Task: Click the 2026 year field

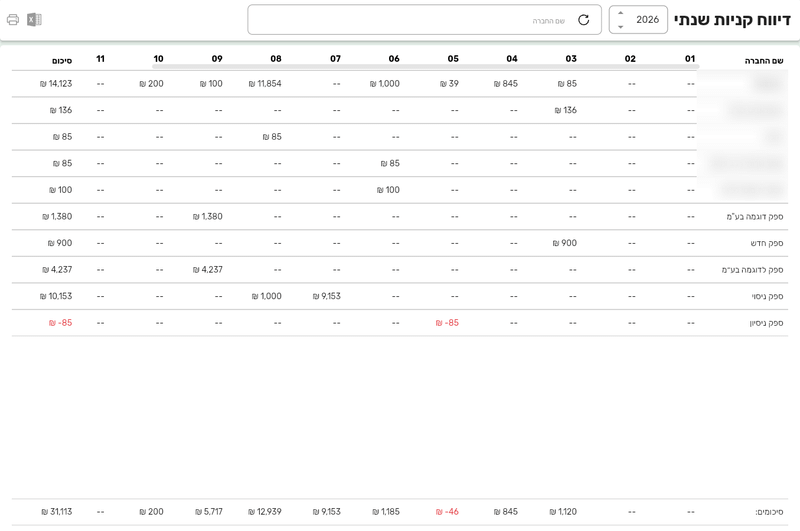Action: (x=638, y=20)
